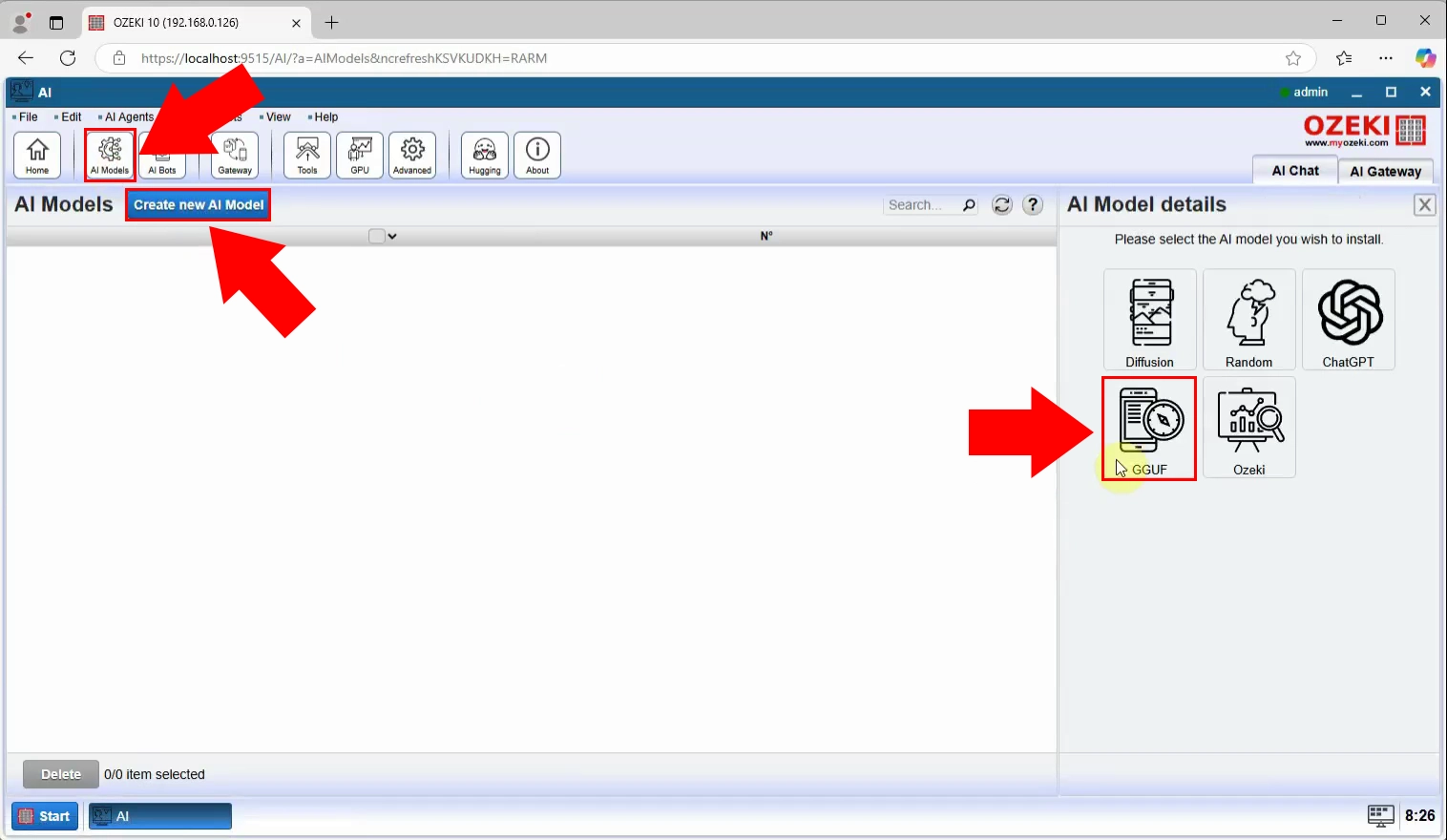The image size is (1447, 840).
Task: Click the AI taskbar application button
Action: (x=160, y=816)
